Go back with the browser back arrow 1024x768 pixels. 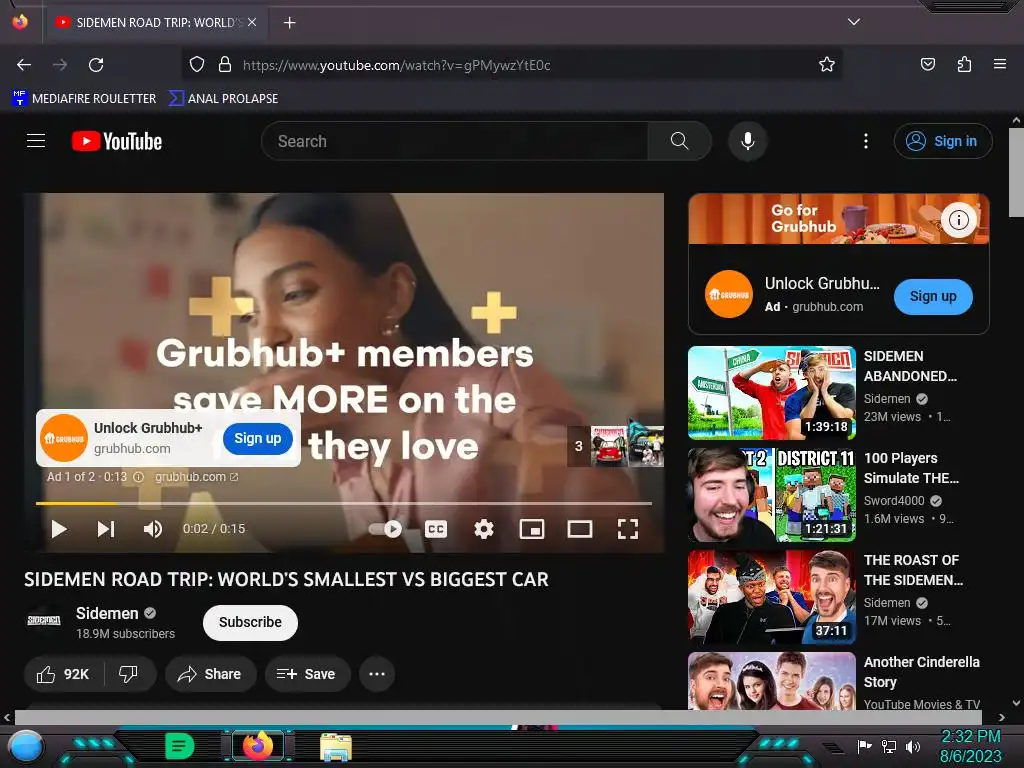24,65
